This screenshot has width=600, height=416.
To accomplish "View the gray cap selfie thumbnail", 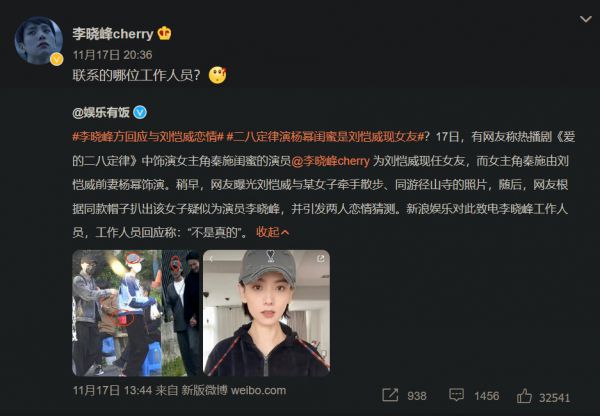I will (x=266, y=313).
